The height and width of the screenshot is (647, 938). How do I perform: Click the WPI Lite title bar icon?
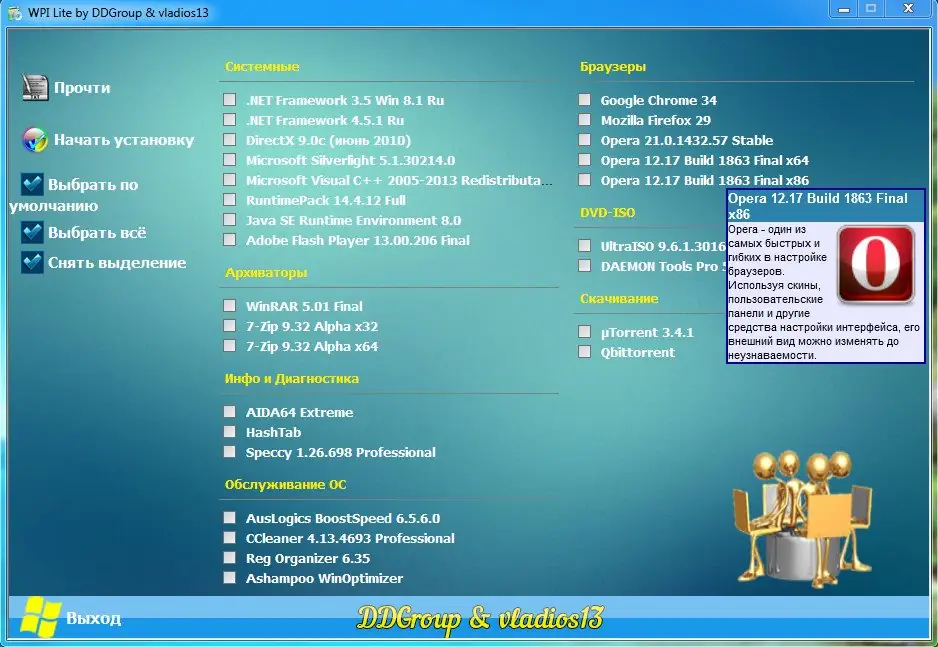(x=13, y=12)
